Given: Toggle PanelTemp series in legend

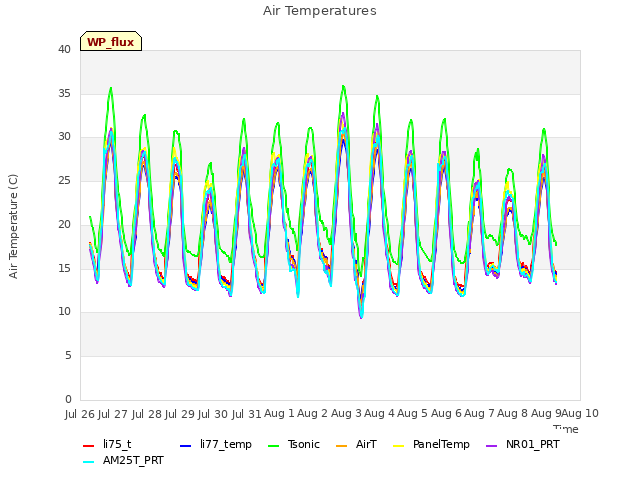Looking at the screenshot, I should tap(431, 444).
